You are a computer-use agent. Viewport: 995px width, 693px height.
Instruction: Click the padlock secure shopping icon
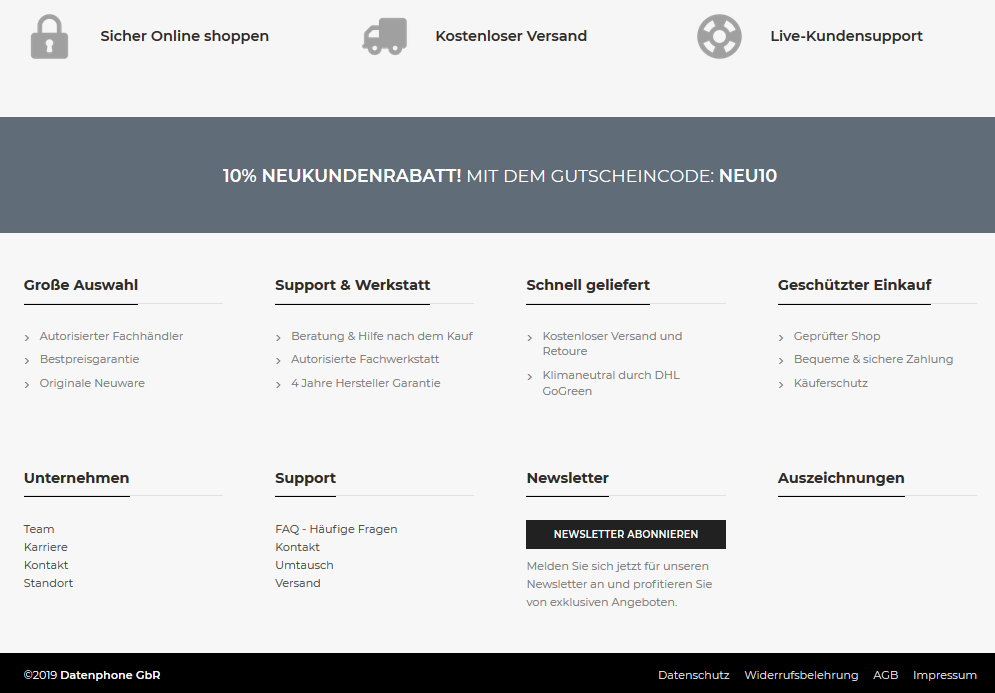point(49,37)
